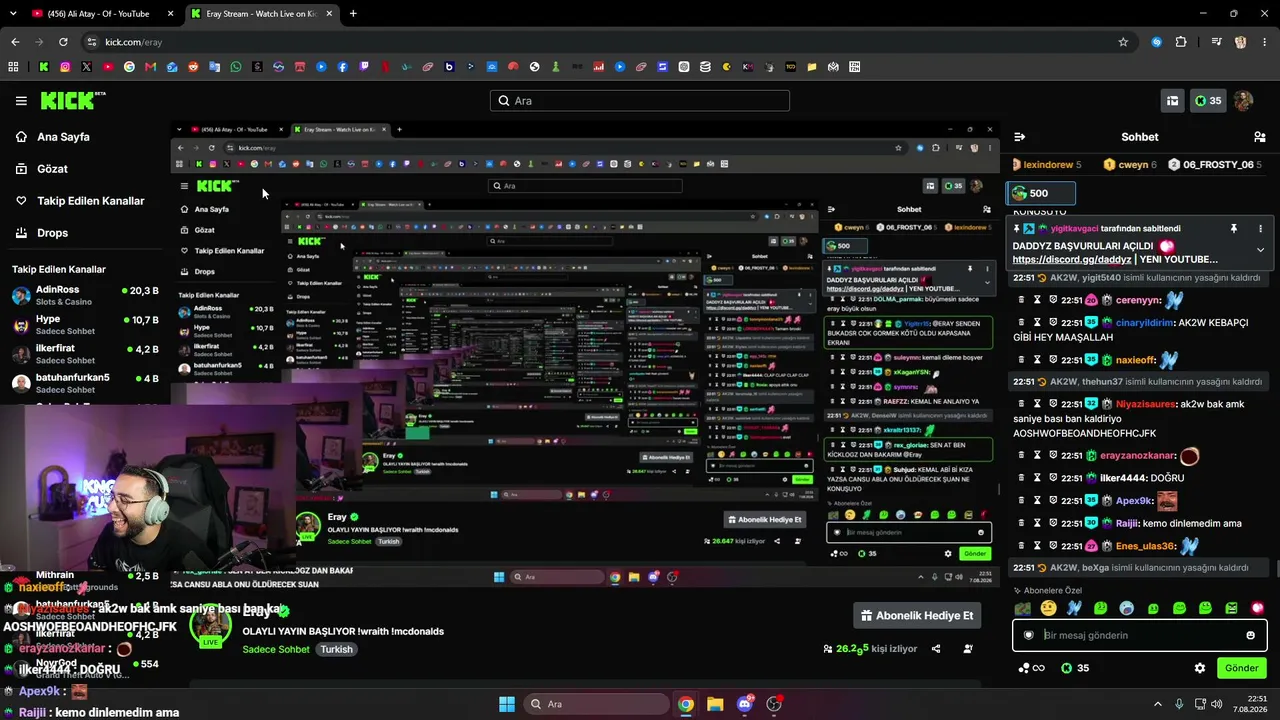The image size is (1280, 720).
Task: Unpin the pinned chat message
Action: (x=1233, y=229)
